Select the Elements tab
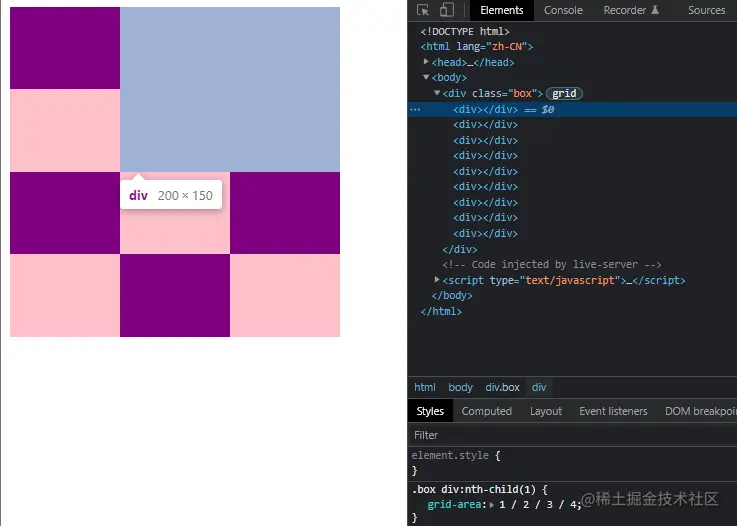 [x=502, y=10]
